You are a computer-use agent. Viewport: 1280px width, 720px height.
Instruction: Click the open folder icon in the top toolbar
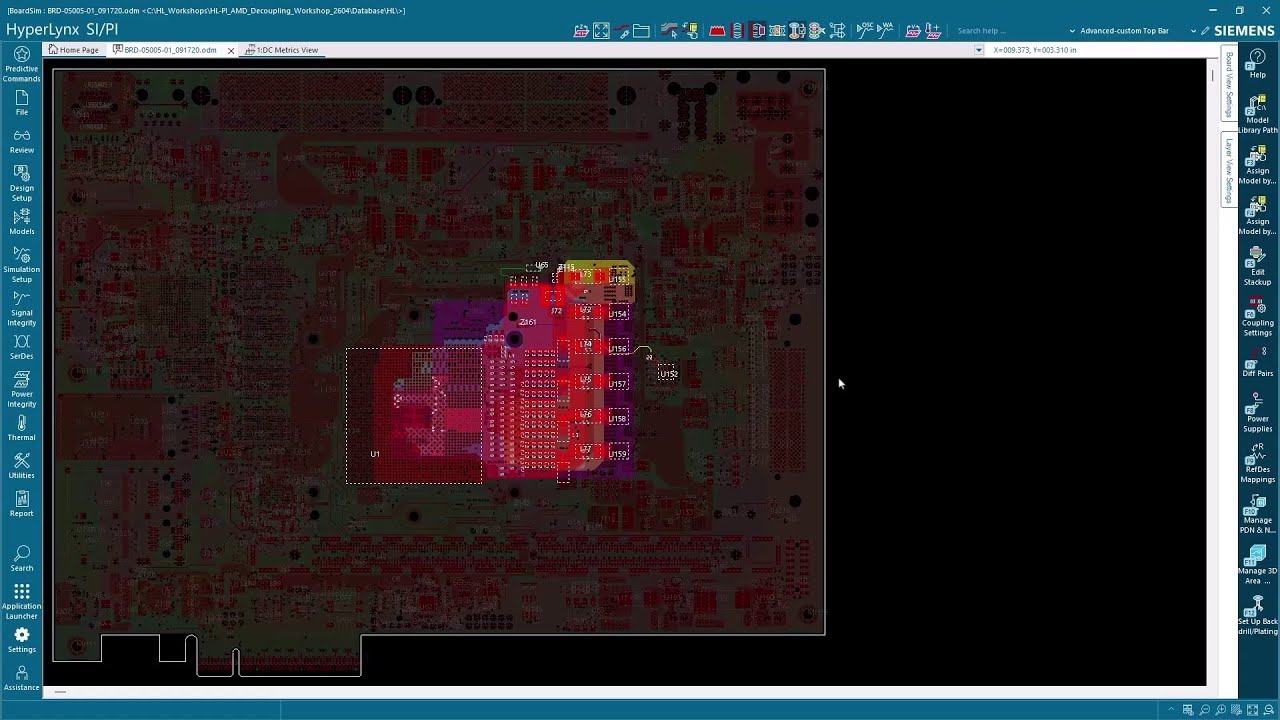pyautogui.click(x=641, y=31)
